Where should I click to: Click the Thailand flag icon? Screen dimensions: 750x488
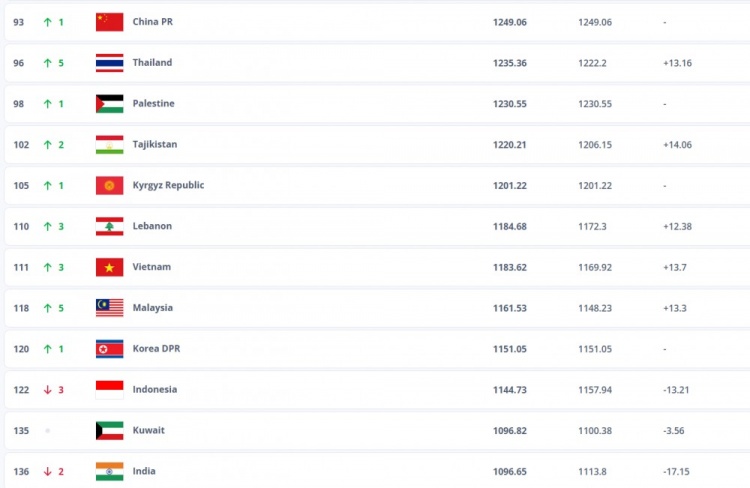tap(109, 62)
